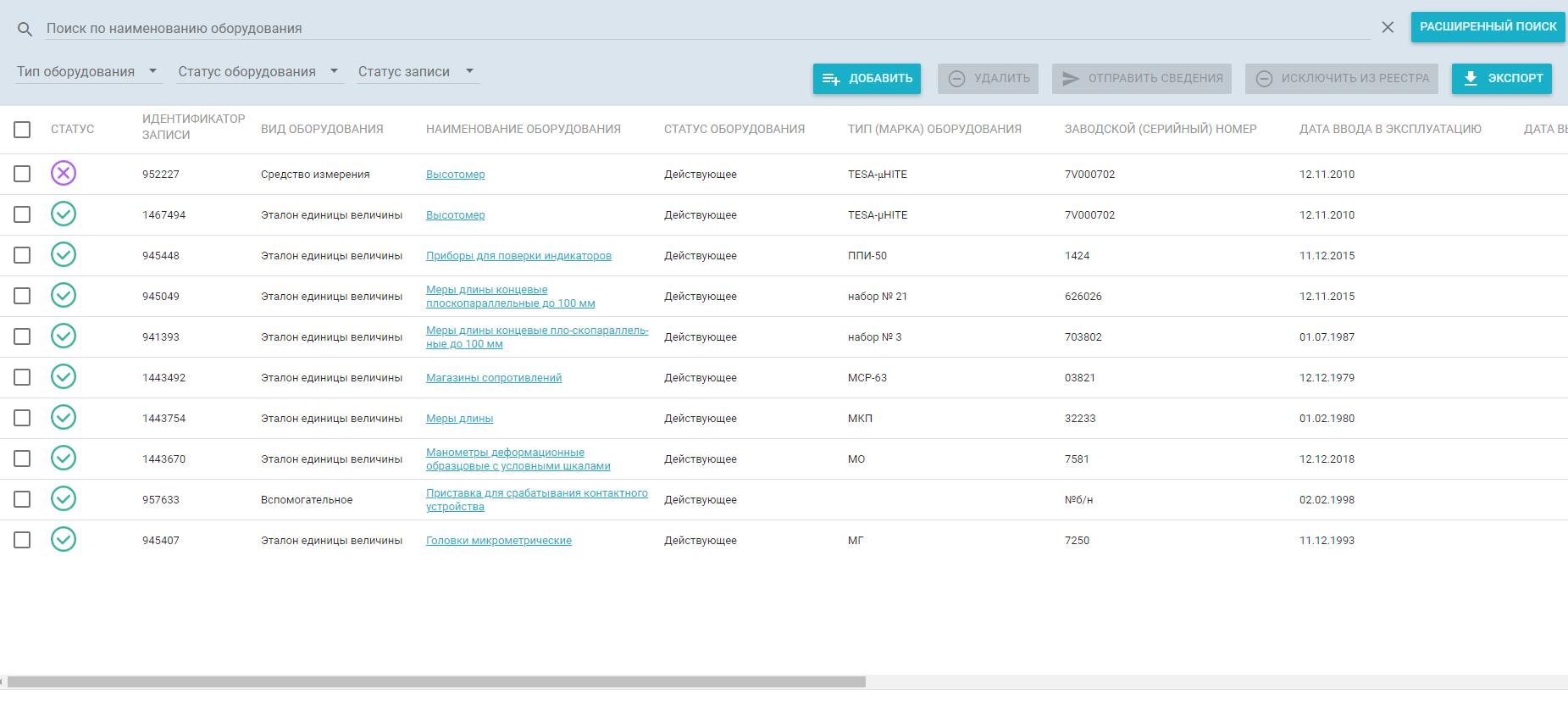
Task: Click the green status icon for record 1443492
Action: [x=64, y=377]
